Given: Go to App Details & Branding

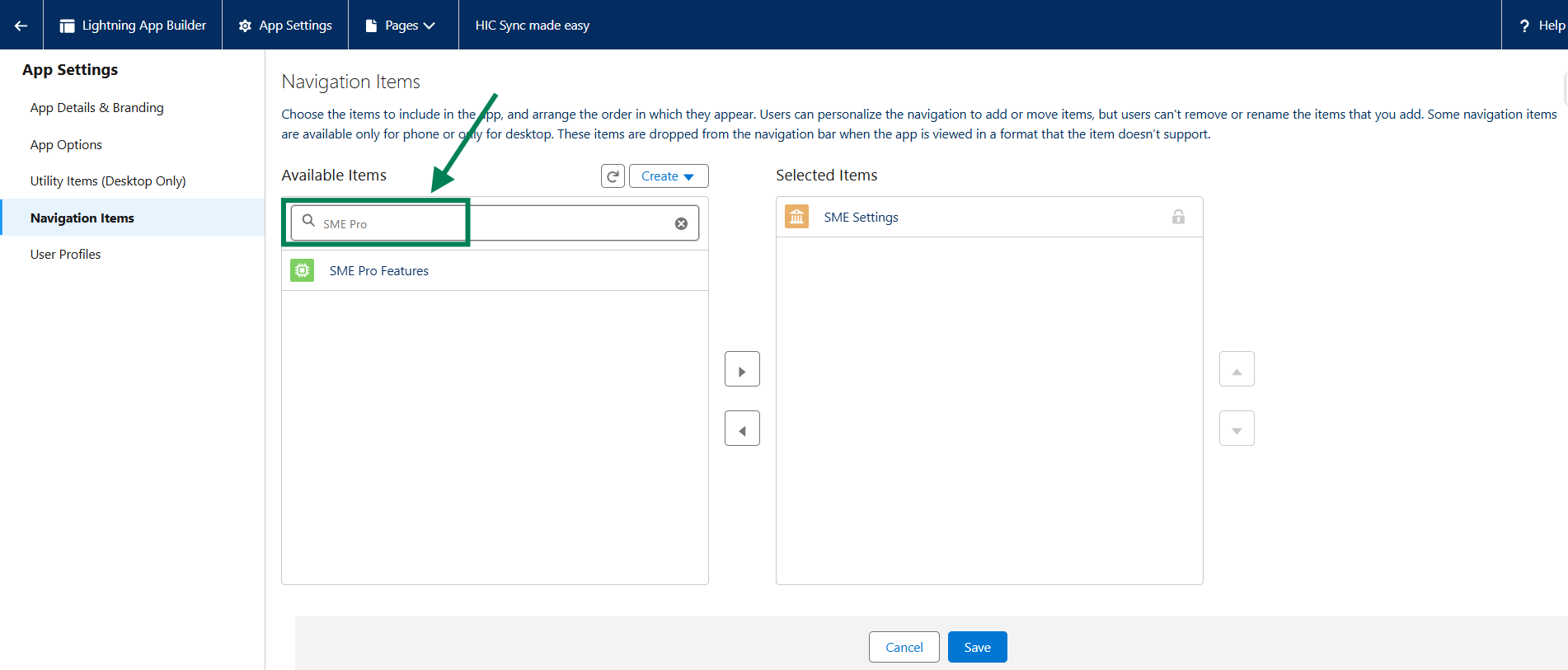Looking at the screenshot, I should [x=97, y=108].
